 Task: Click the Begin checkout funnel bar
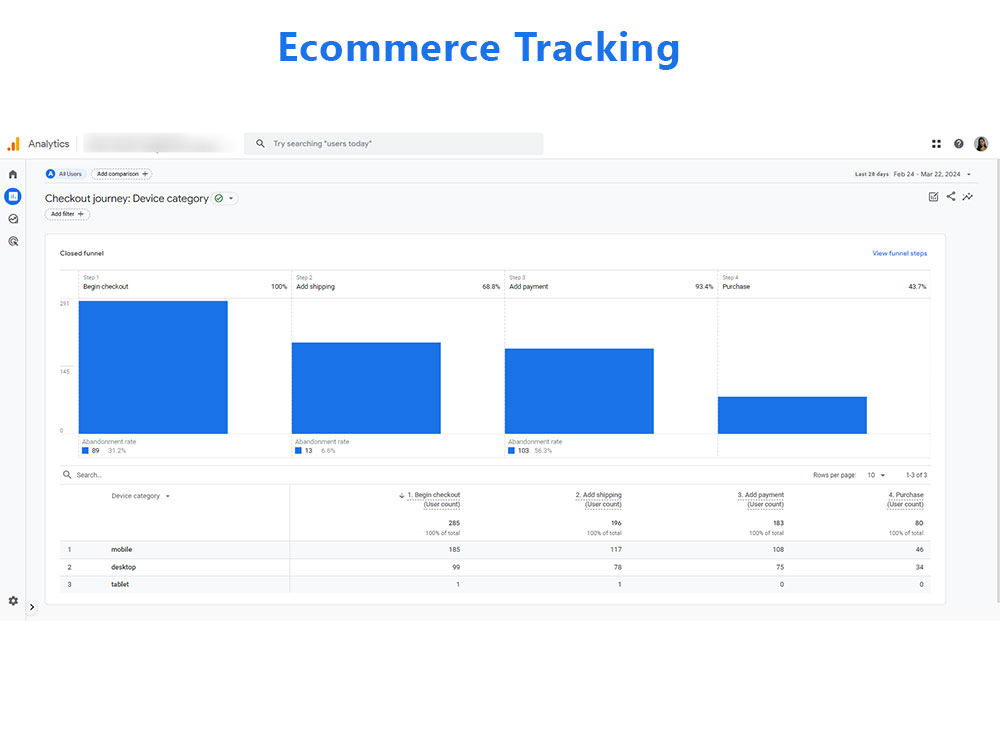coord(153,367)
